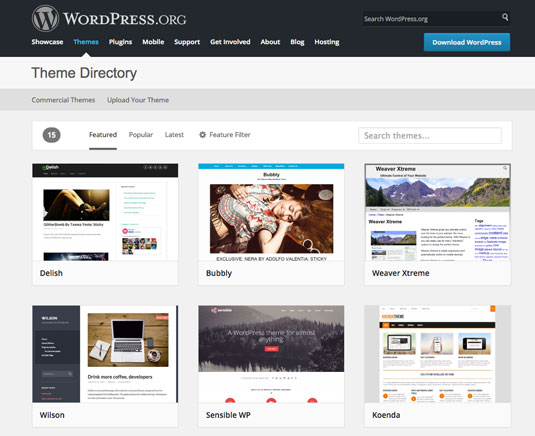Click the theme count badge 15
The height and width of the screenshot is (436, 535).
[52, 135]
